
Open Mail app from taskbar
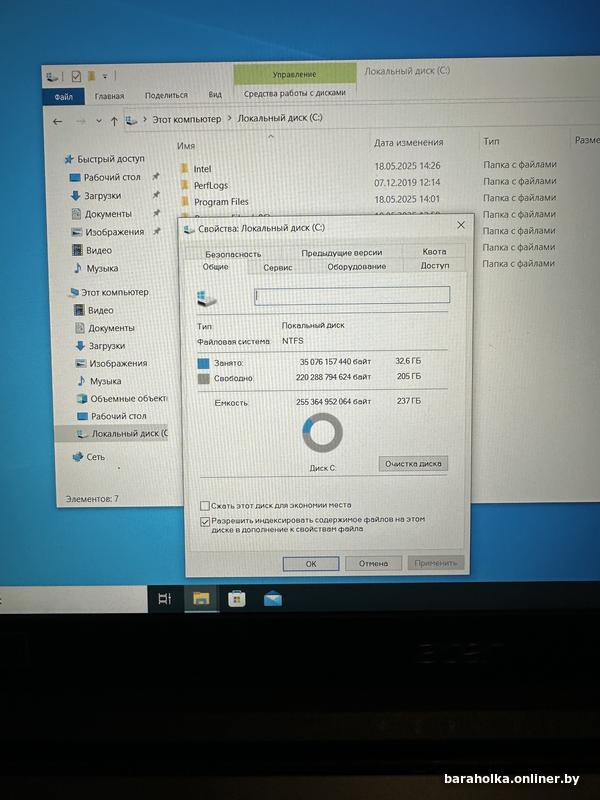273,598
